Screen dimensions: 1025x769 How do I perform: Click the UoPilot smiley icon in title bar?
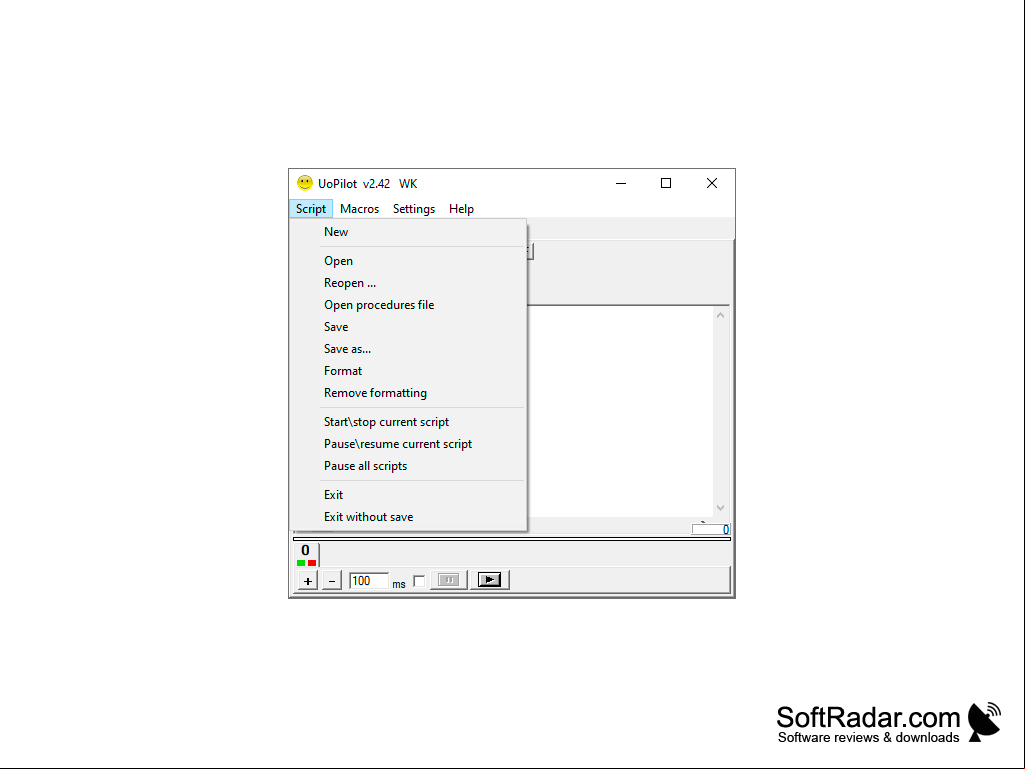[305, 183]
